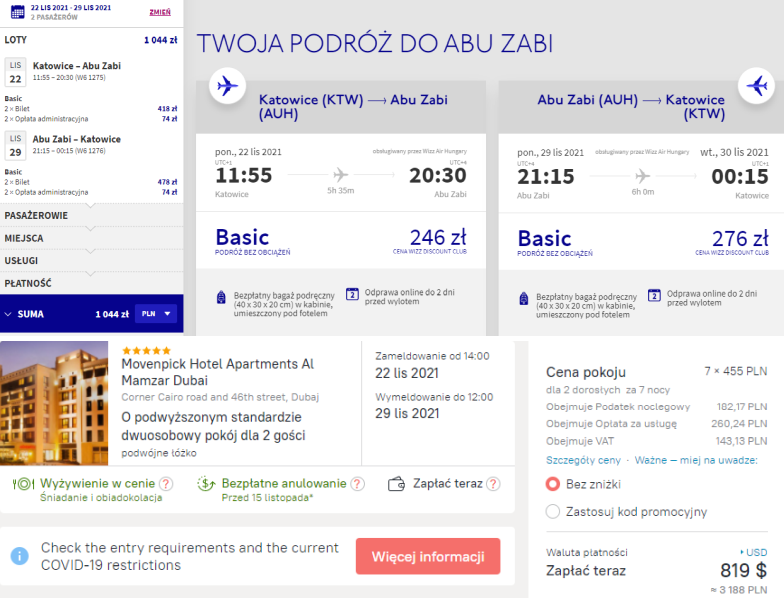This screenshot has height=601, width=784.
Task: Click the Więcej informacji button
Action: click(428, 556)
